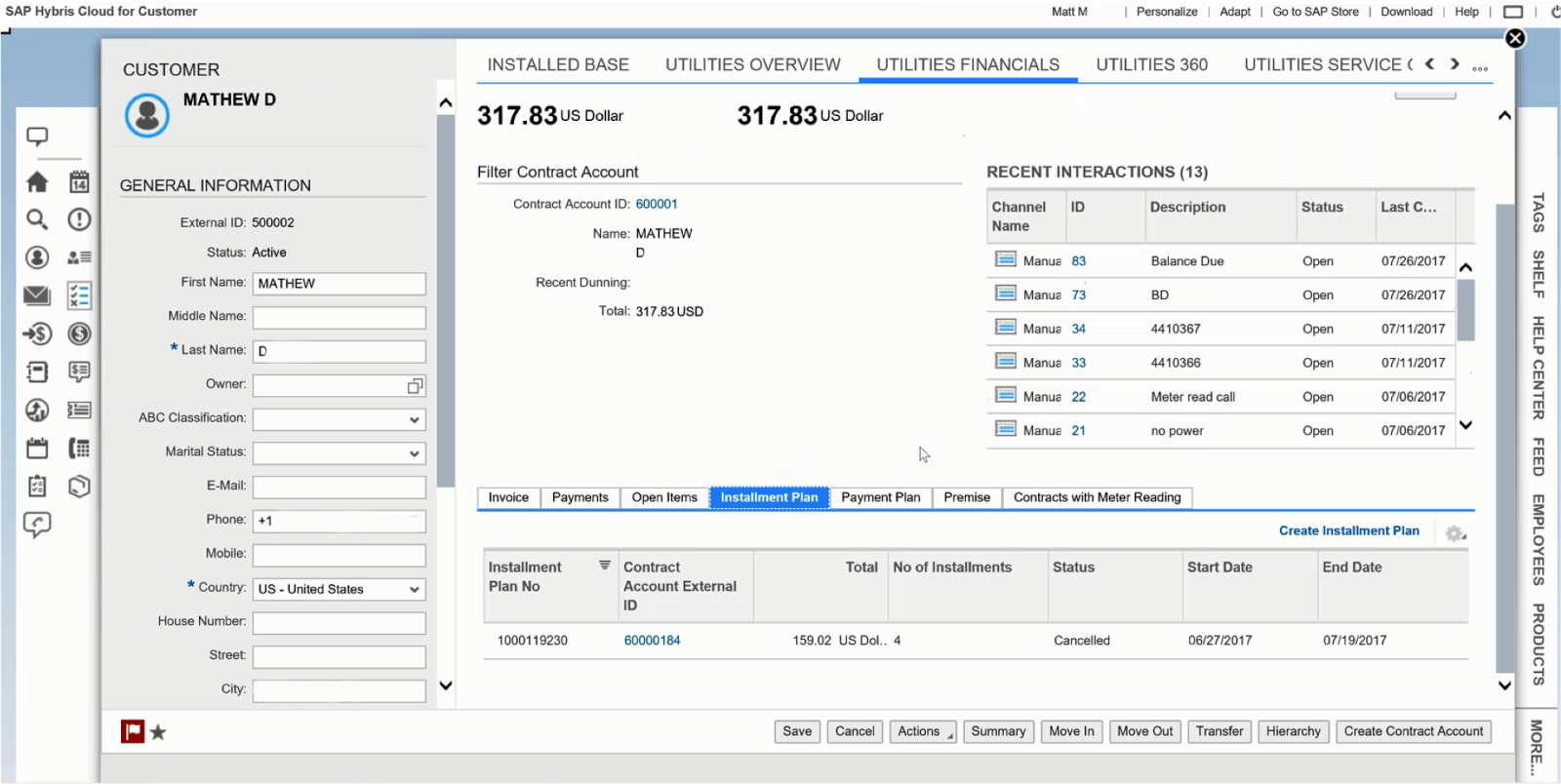This screenshot has width=1561, height=784.
Task: Open the contacts list icon
Action: point(79,257)
